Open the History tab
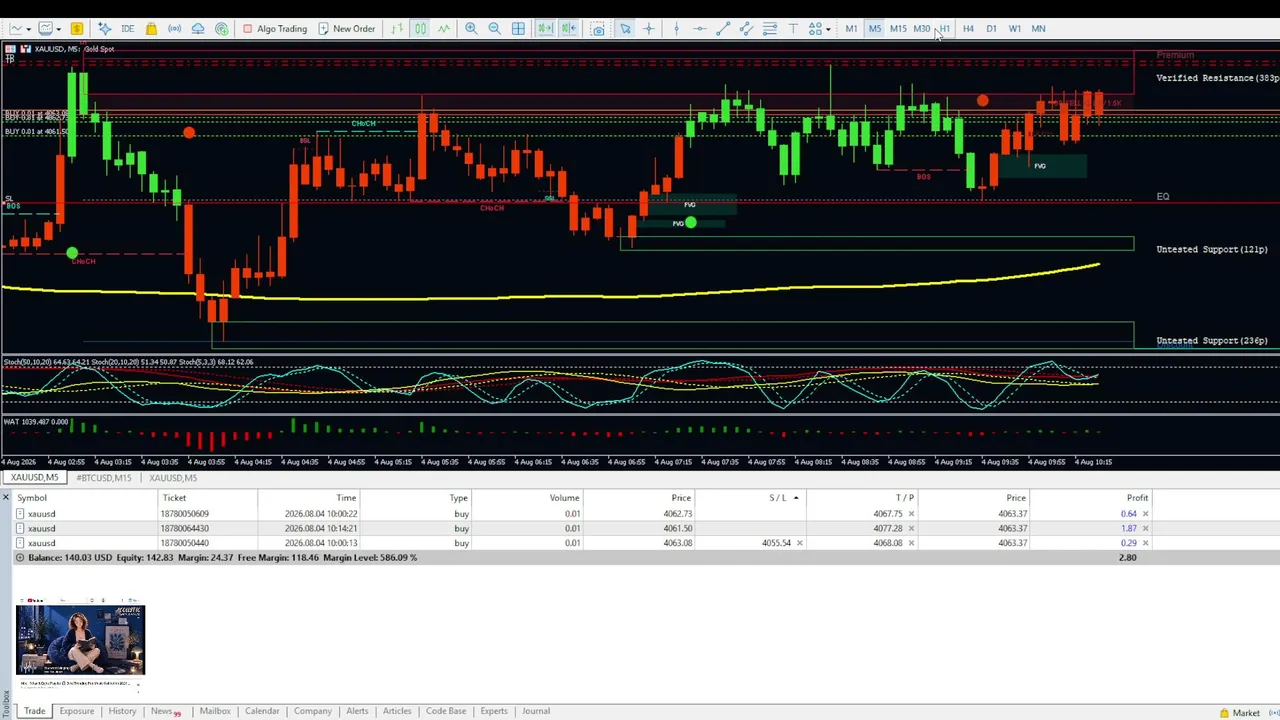The height and width of the screenshot is (720, 1280). tap(122, 711)
